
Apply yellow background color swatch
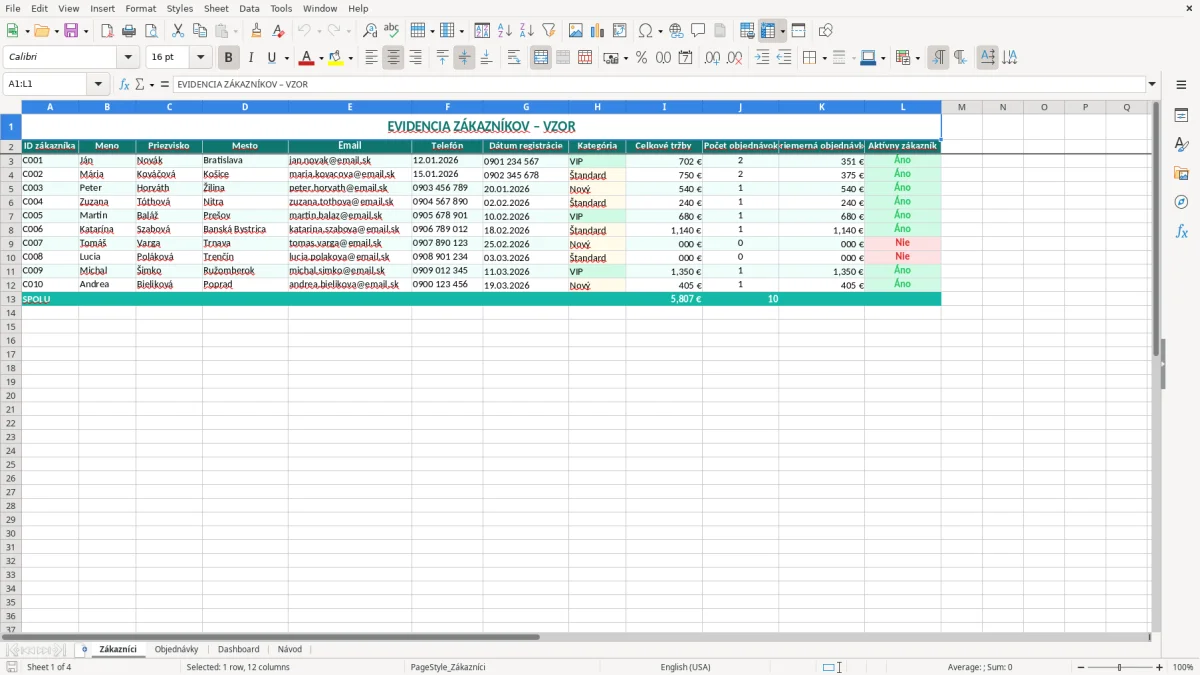[x=336, y=58]
